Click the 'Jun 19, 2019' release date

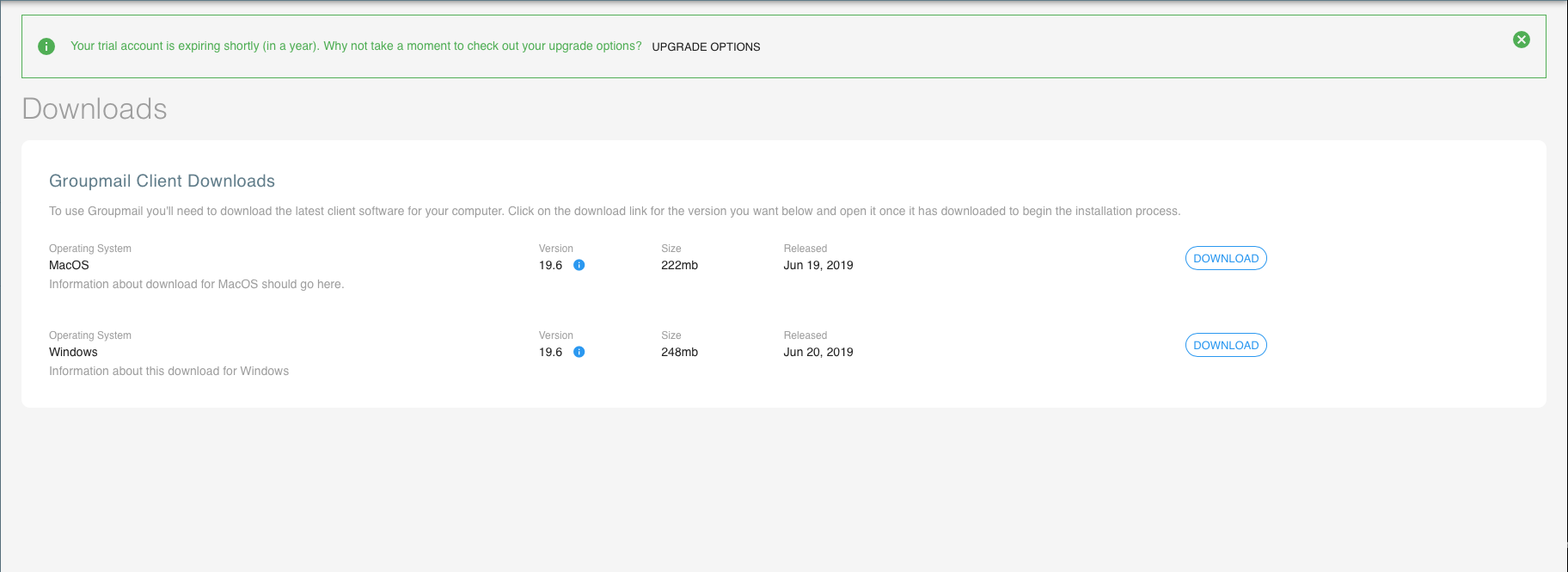pyautogui.click(x=818, y=265)
